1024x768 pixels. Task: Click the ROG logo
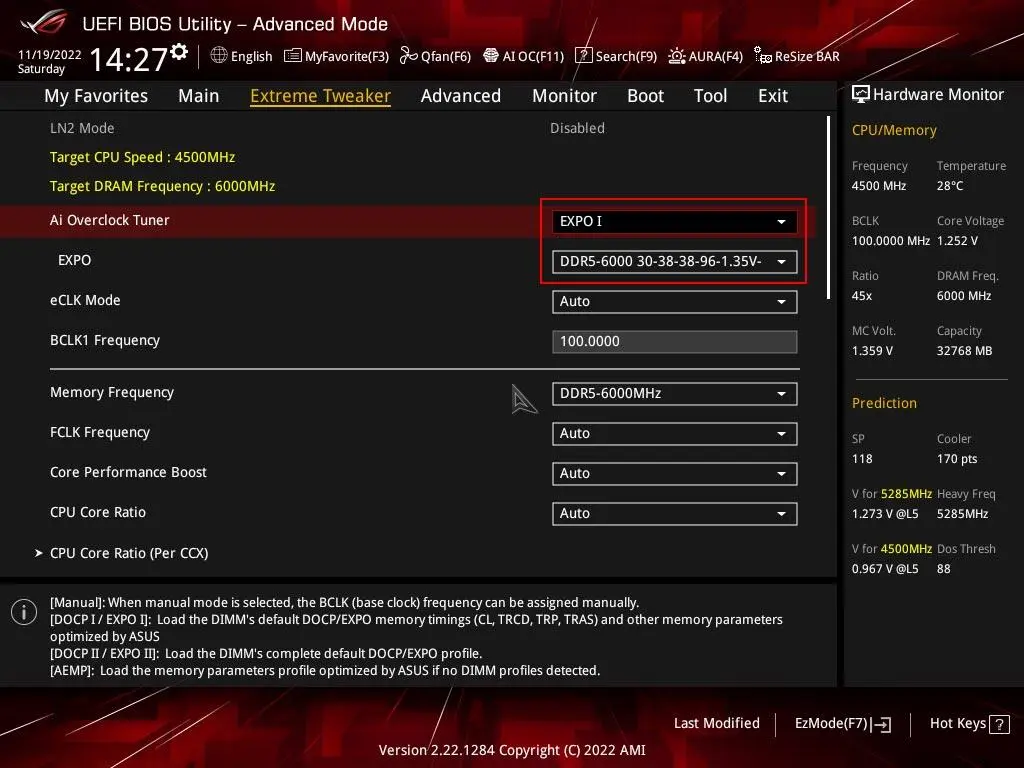pos(44,23)
